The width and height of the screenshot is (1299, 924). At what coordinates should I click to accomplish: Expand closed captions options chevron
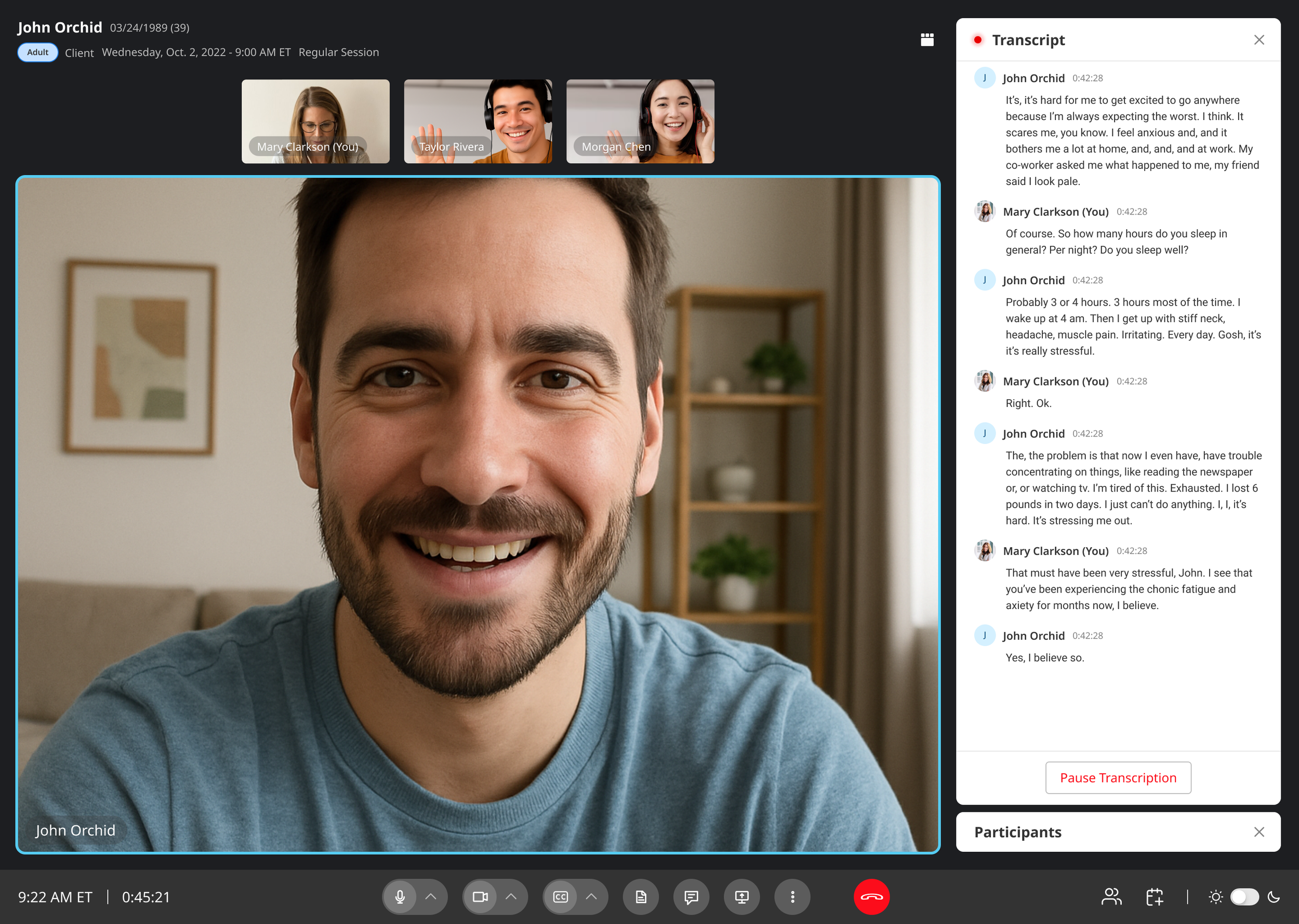click(x=591, y=896)
